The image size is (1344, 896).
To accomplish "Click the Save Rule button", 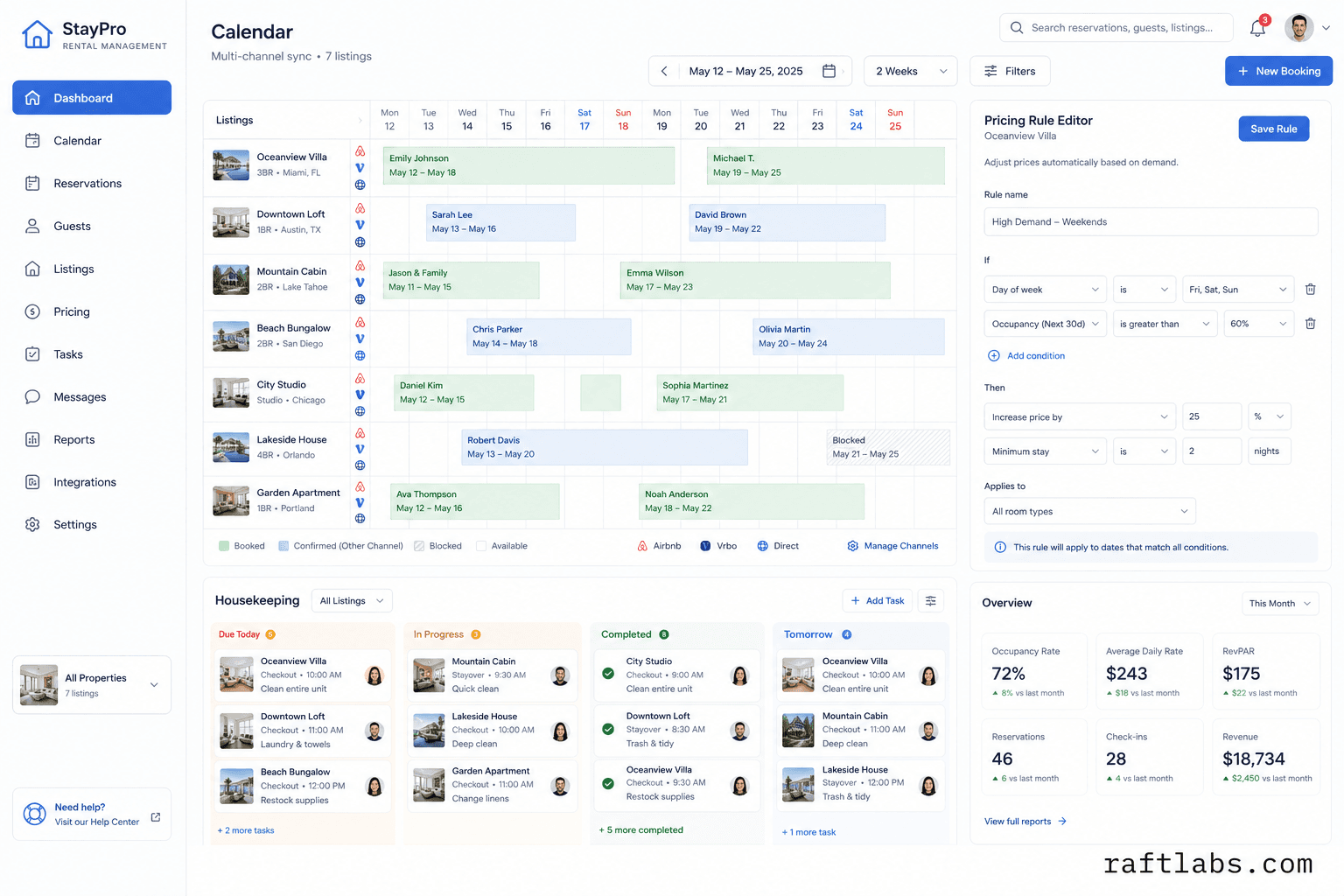I will coord(1274,129).
